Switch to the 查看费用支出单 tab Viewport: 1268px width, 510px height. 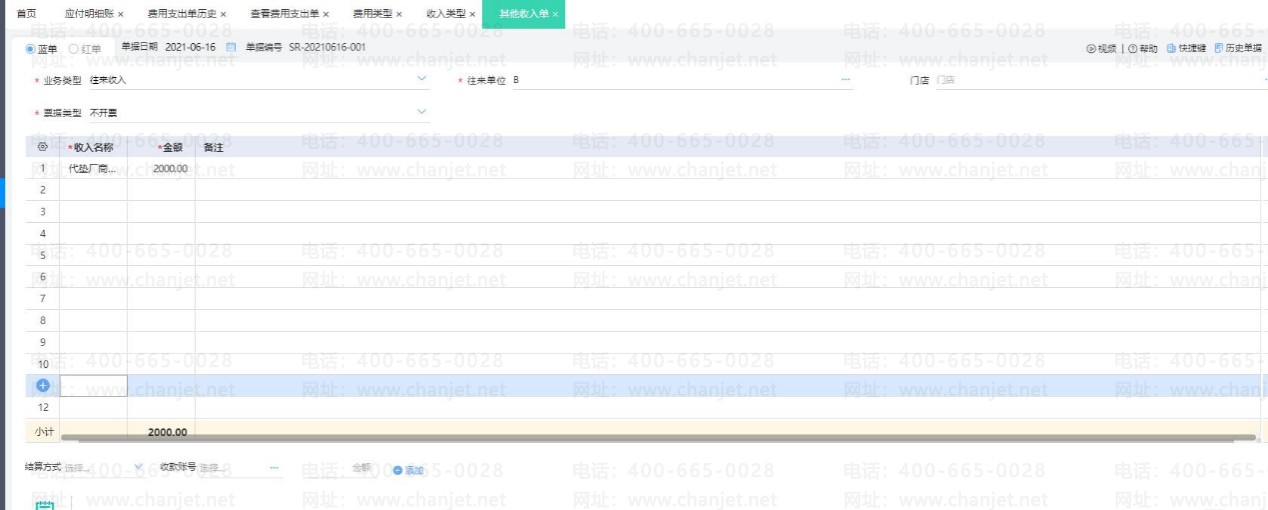pyautogui.click(x=285, y=14)
